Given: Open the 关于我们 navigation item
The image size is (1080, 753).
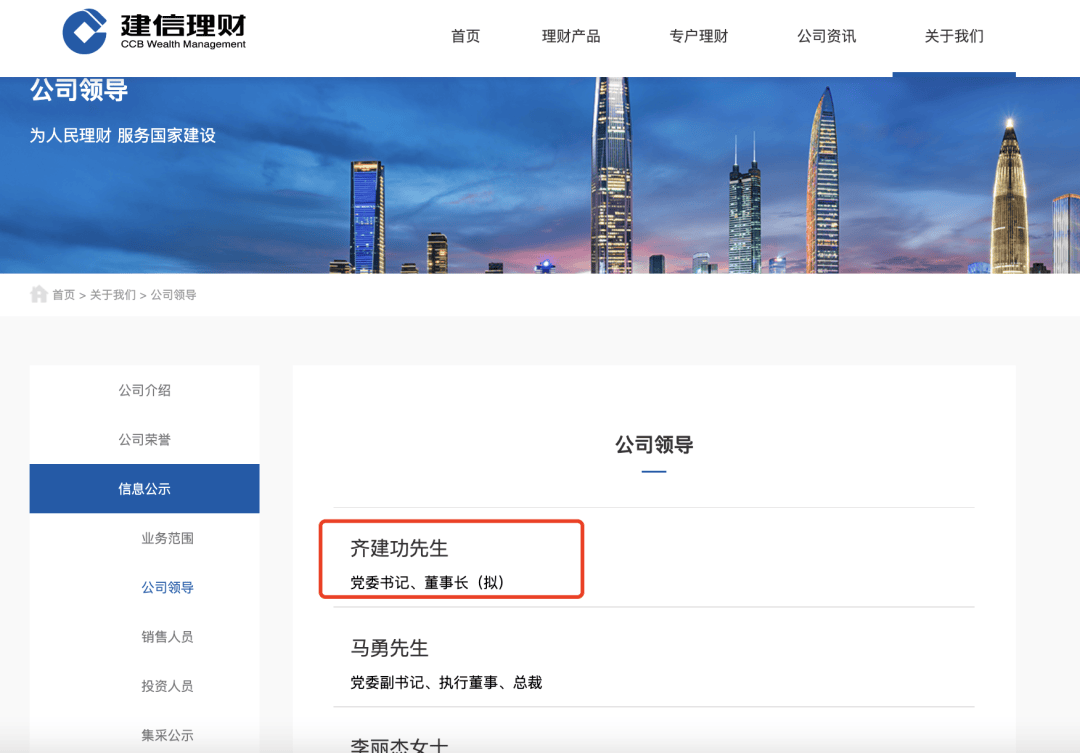Looking at the screenshot, I should click(x=954, y=37).
